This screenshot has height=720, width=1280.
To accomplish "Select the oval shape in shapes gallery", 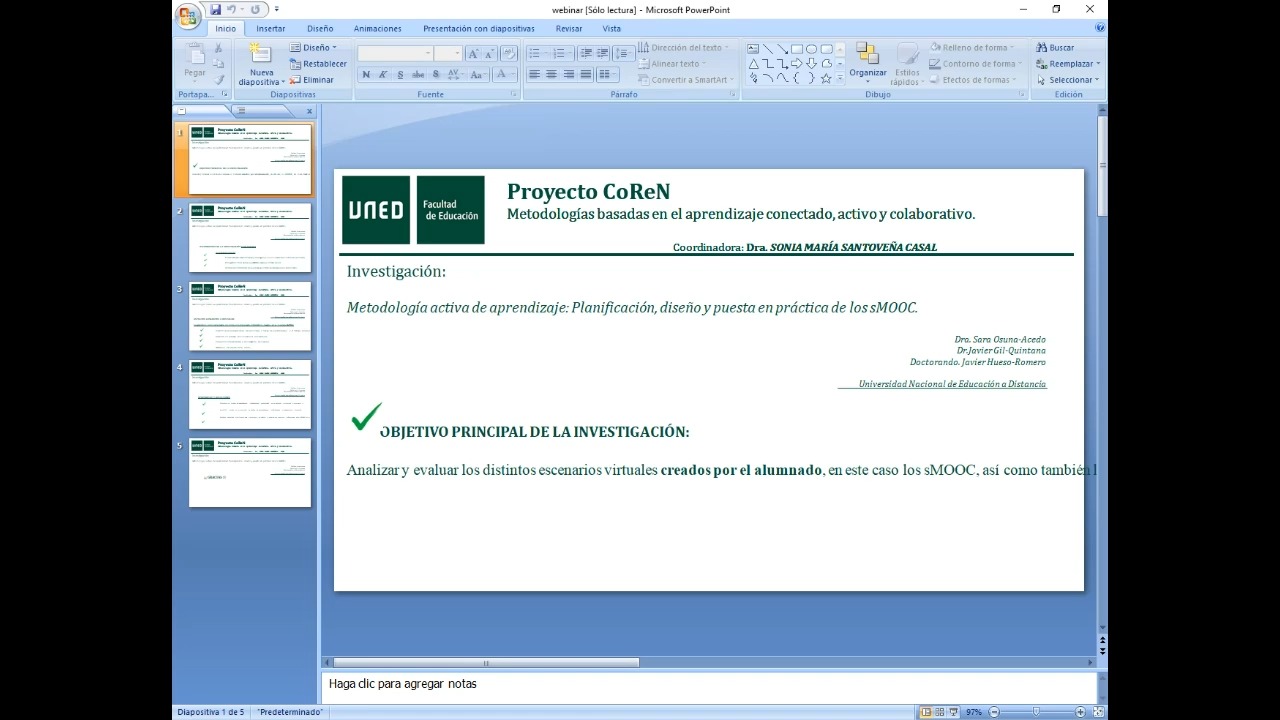I will (812, 49).
